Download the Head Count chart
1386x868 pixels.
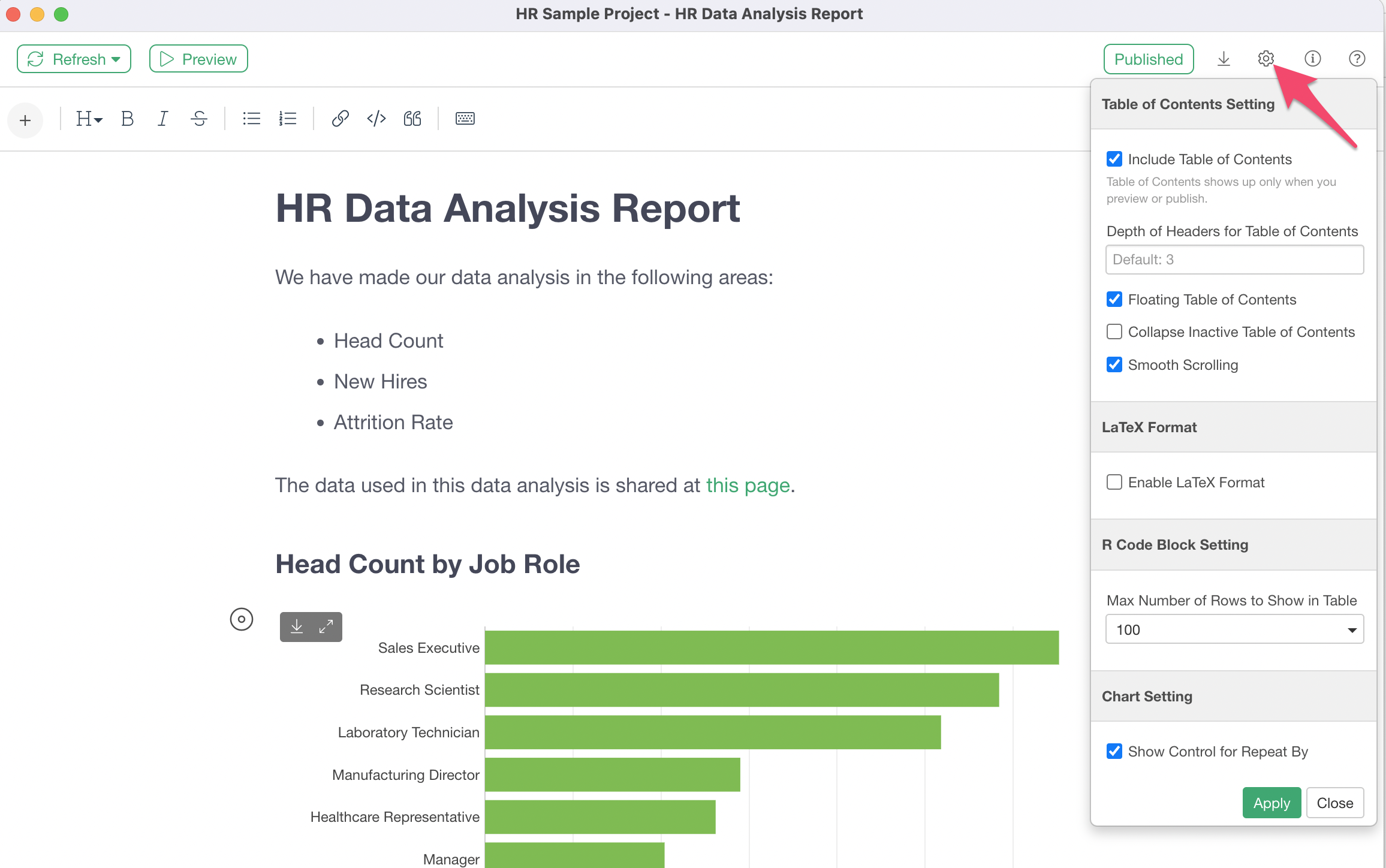tap(297, 627)
